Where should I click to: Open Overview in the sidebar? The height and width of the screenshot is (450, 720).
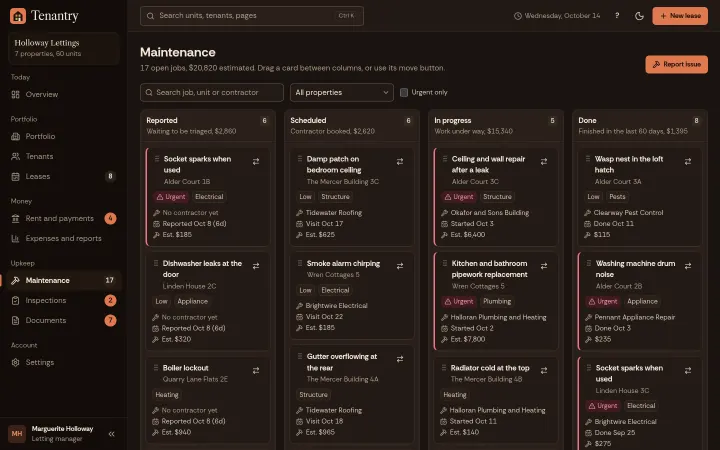coord(62,95)
